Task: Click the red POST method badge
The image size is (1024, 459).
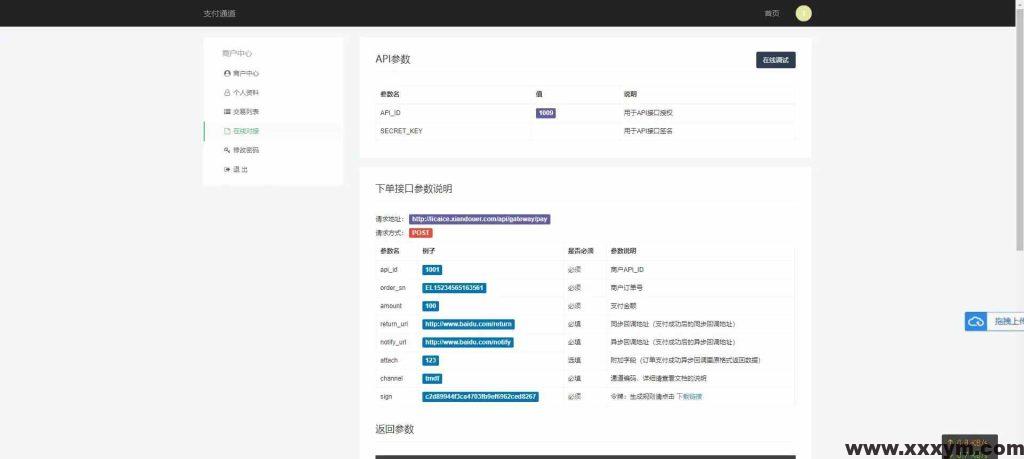Action: [420, 232]
